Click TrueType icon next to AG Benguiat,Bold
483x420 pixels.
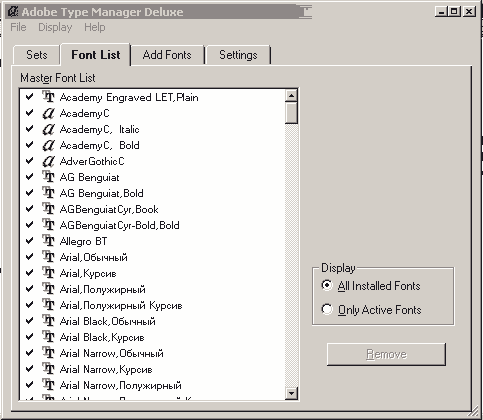48,193
